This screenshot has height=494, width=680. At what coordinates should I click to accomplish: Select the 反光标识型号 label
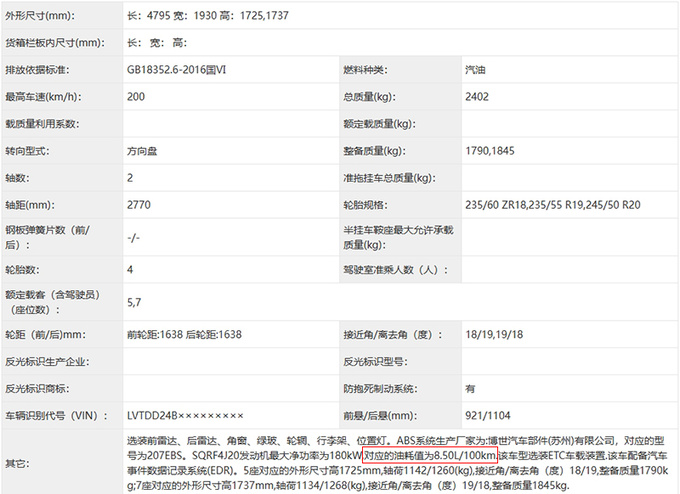click(375, 362)
